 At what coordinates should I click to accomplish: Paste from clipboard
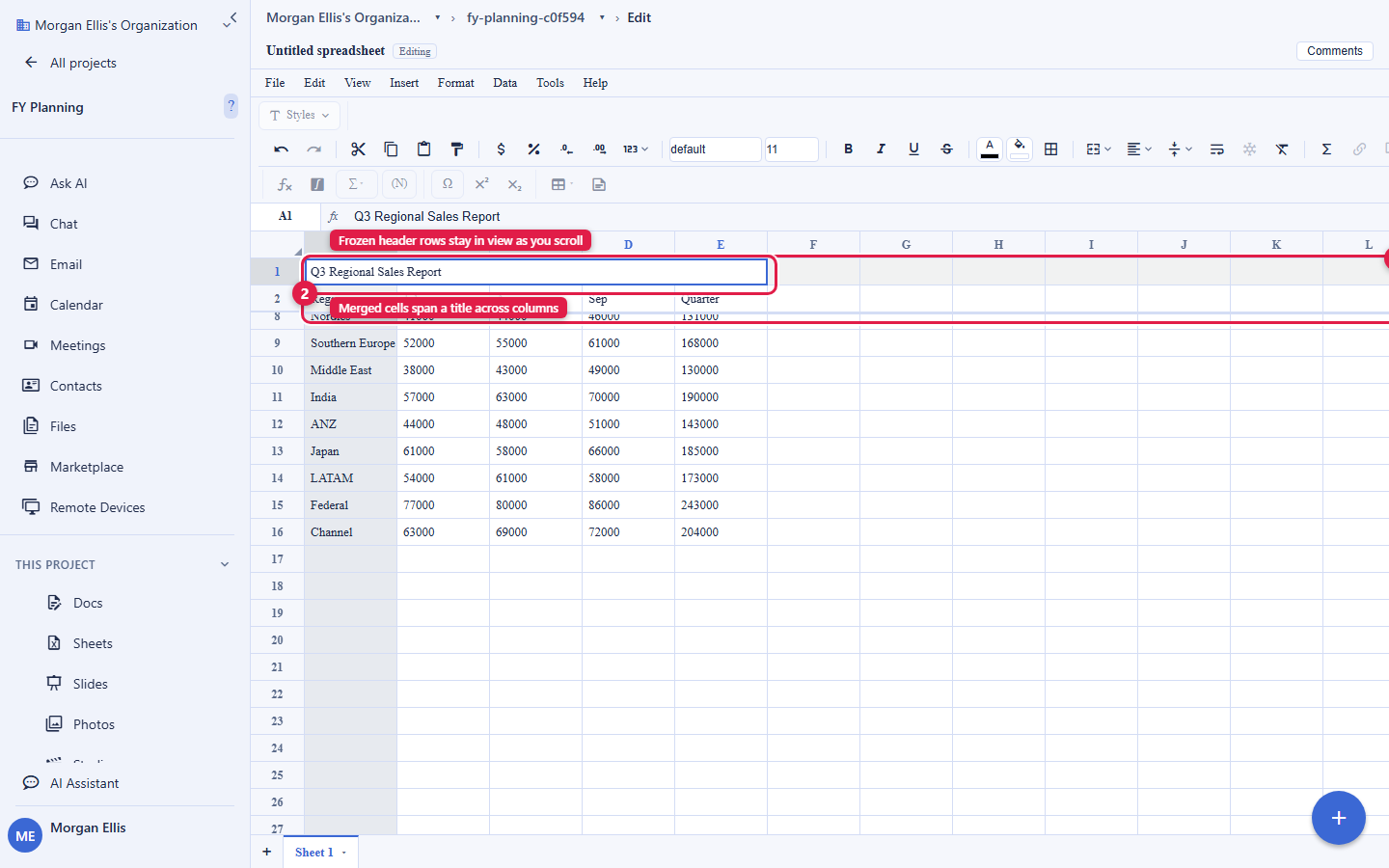[423, 149]
